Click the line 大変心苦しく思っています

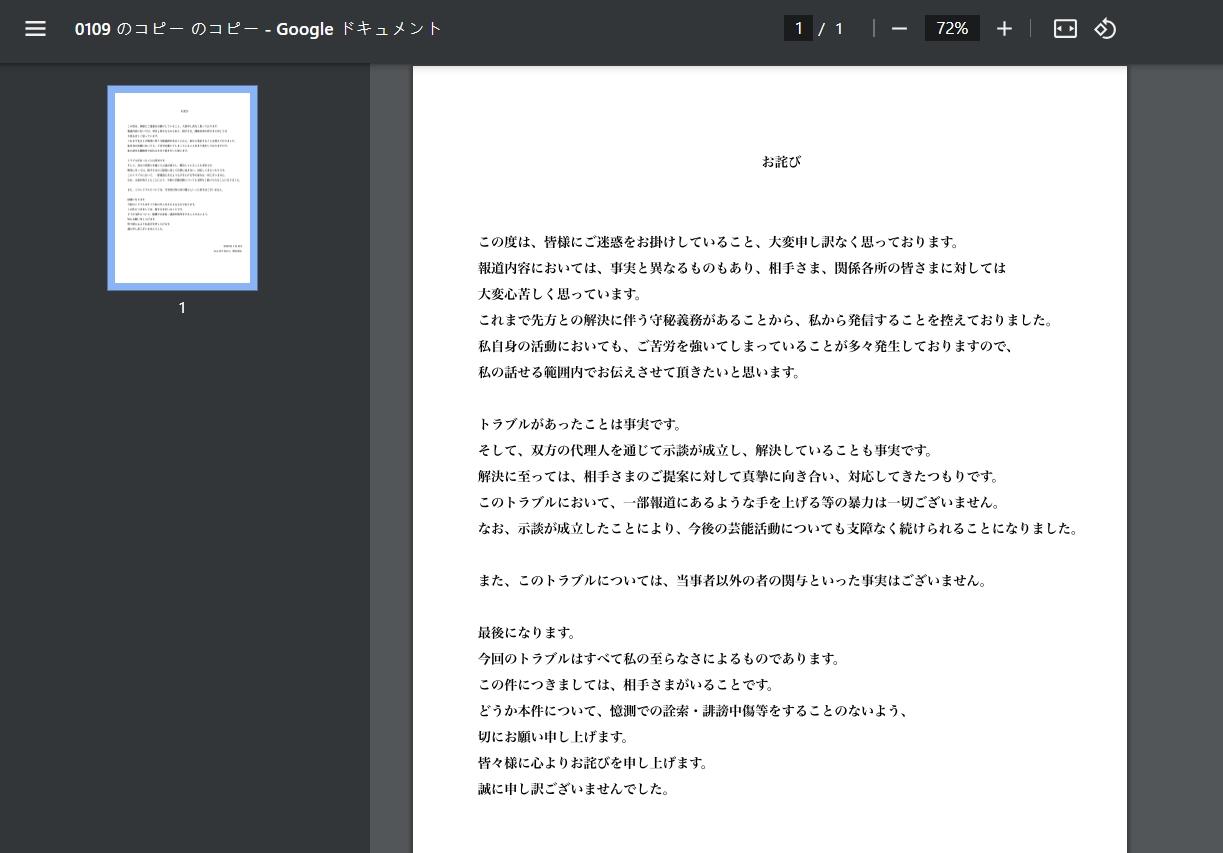560,294
